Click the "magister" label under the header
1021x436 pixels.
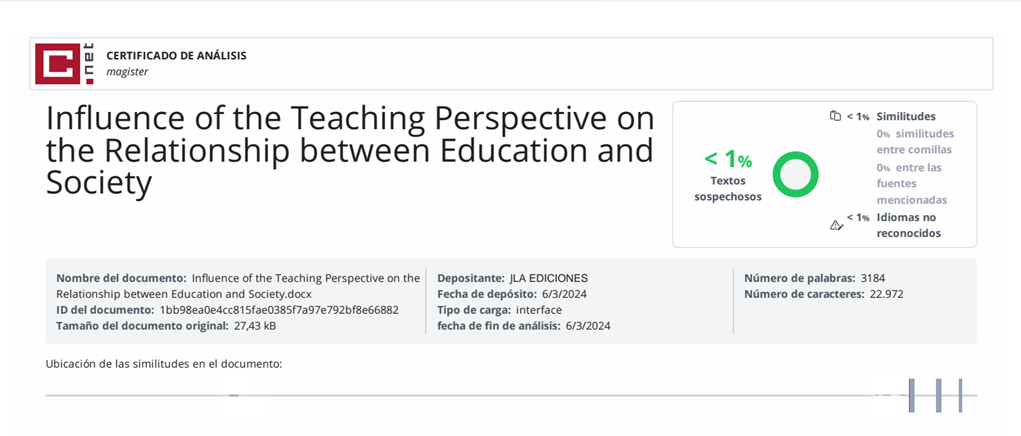click(x=127, y=71)
